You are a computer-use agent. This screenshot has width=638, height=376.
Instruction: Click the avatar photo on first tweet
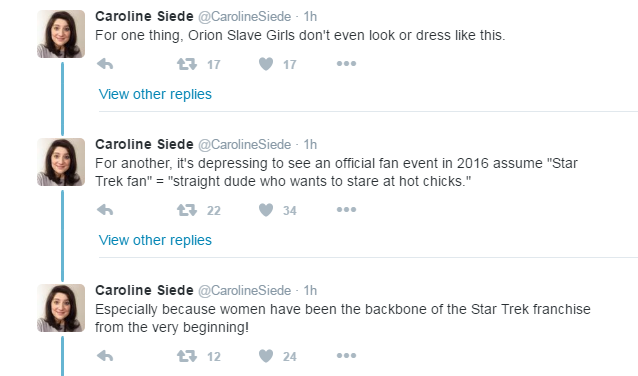[61, 34]
